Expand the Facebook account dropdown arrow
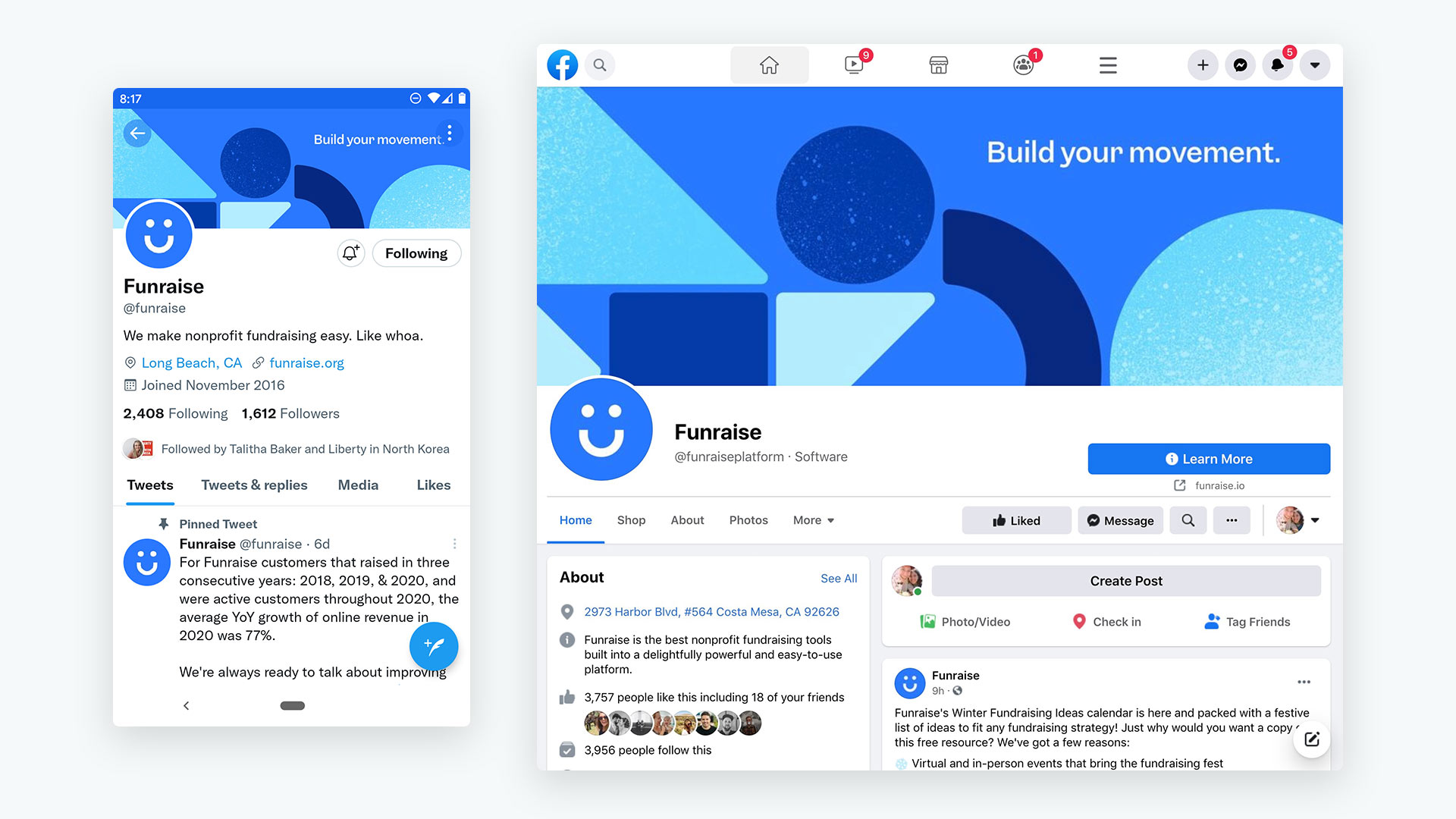The height and width of the screenshot is (819, 1456). [x=1317, y=65]
